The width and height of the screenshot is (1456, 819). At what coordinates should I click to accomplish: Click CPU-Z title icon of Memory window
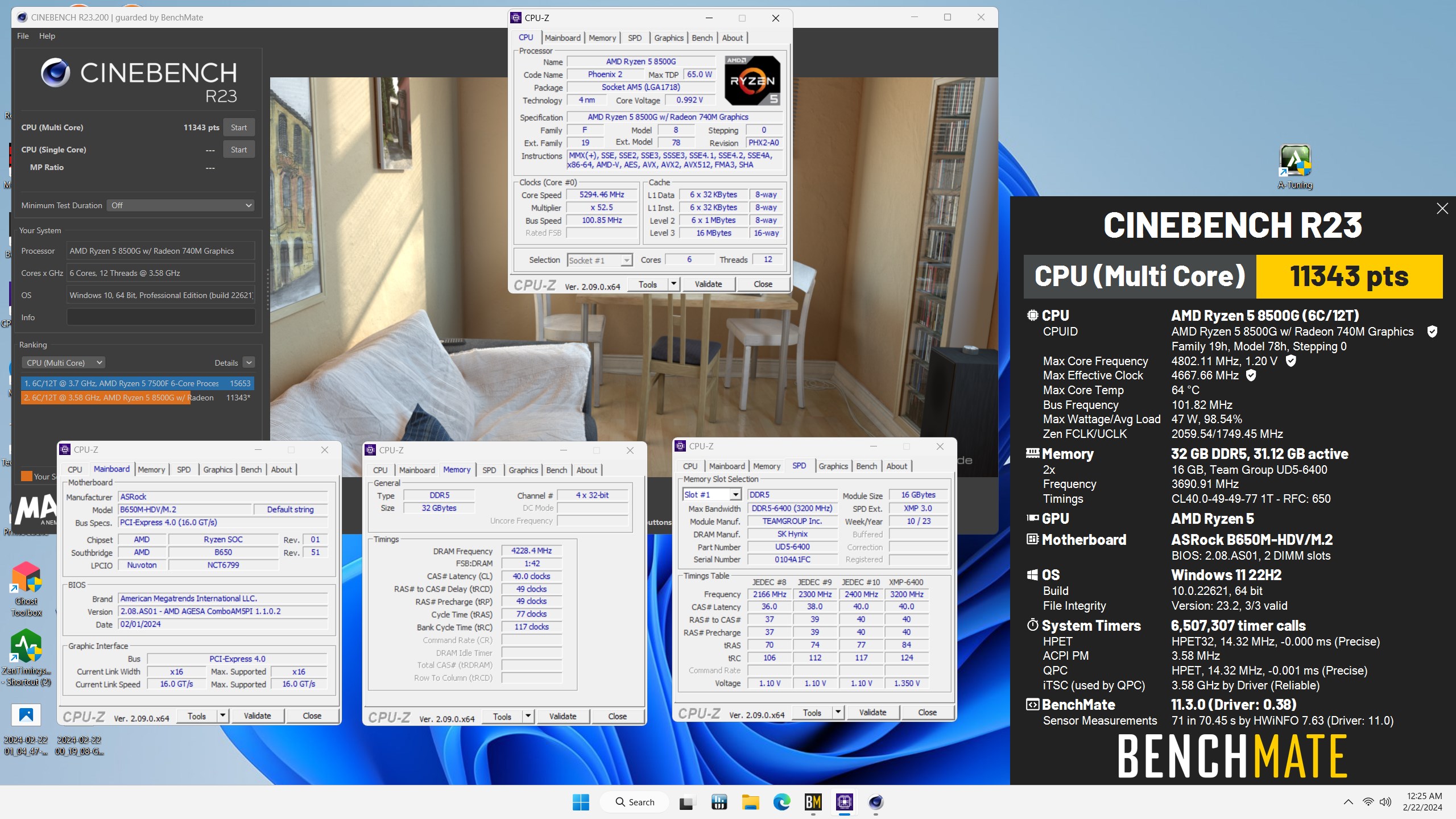[x=371, y=450]
